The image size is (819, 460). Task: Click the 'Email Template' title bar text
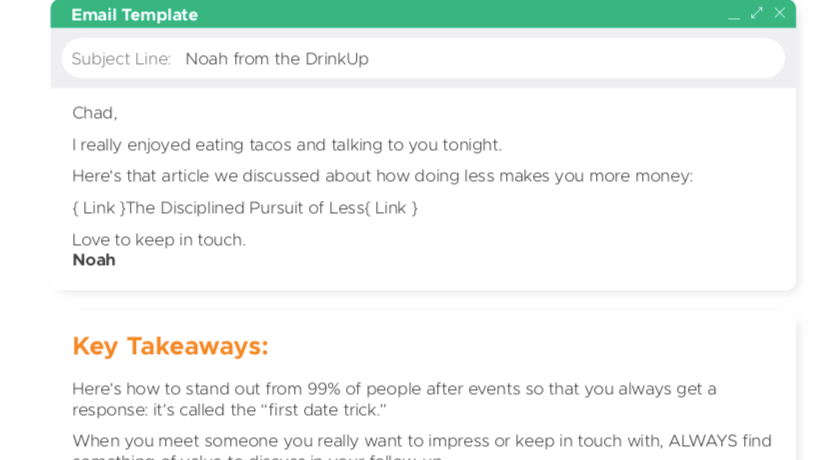135,15
